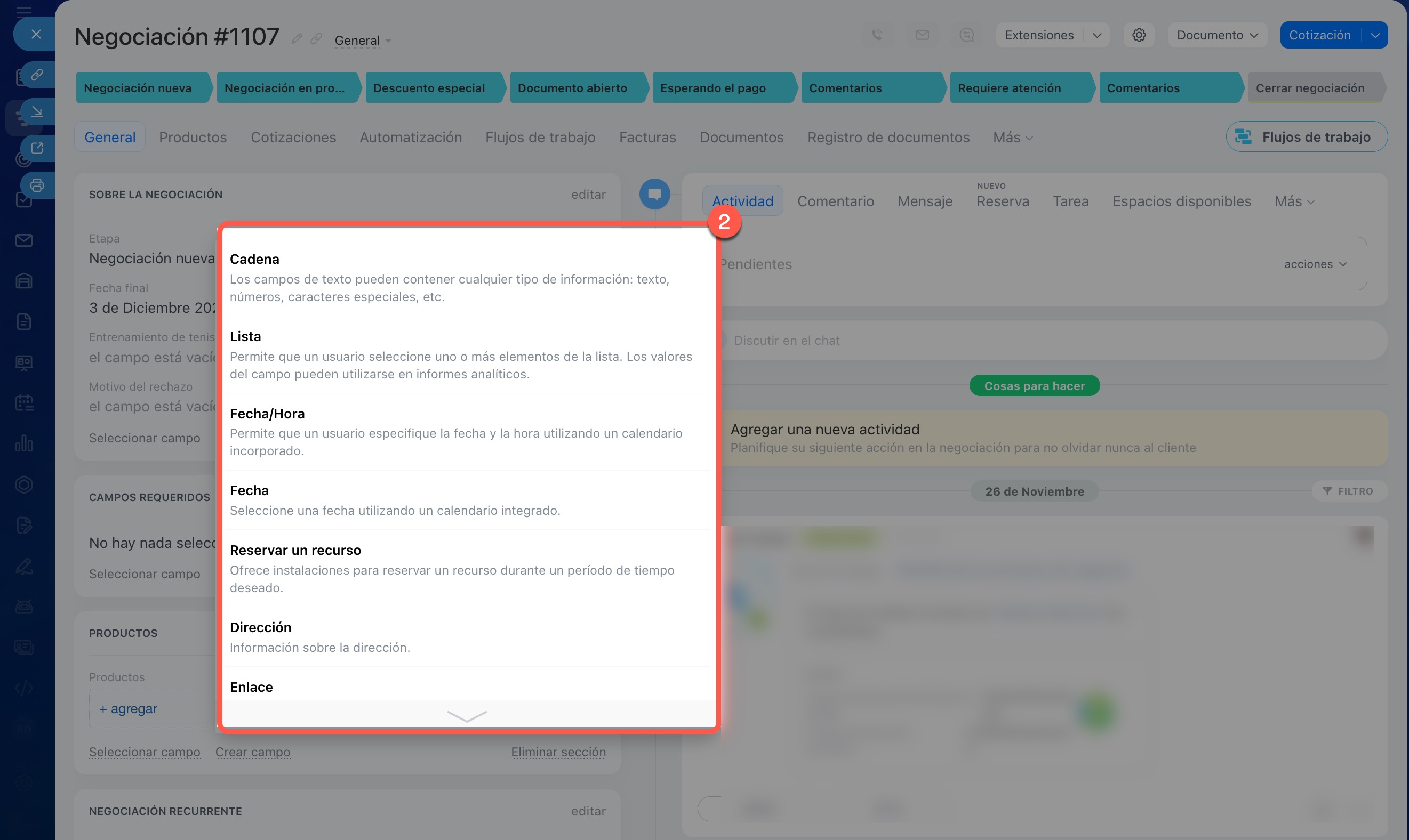
Task: Click the email envelope icon in header
Action: pos(922,35)
